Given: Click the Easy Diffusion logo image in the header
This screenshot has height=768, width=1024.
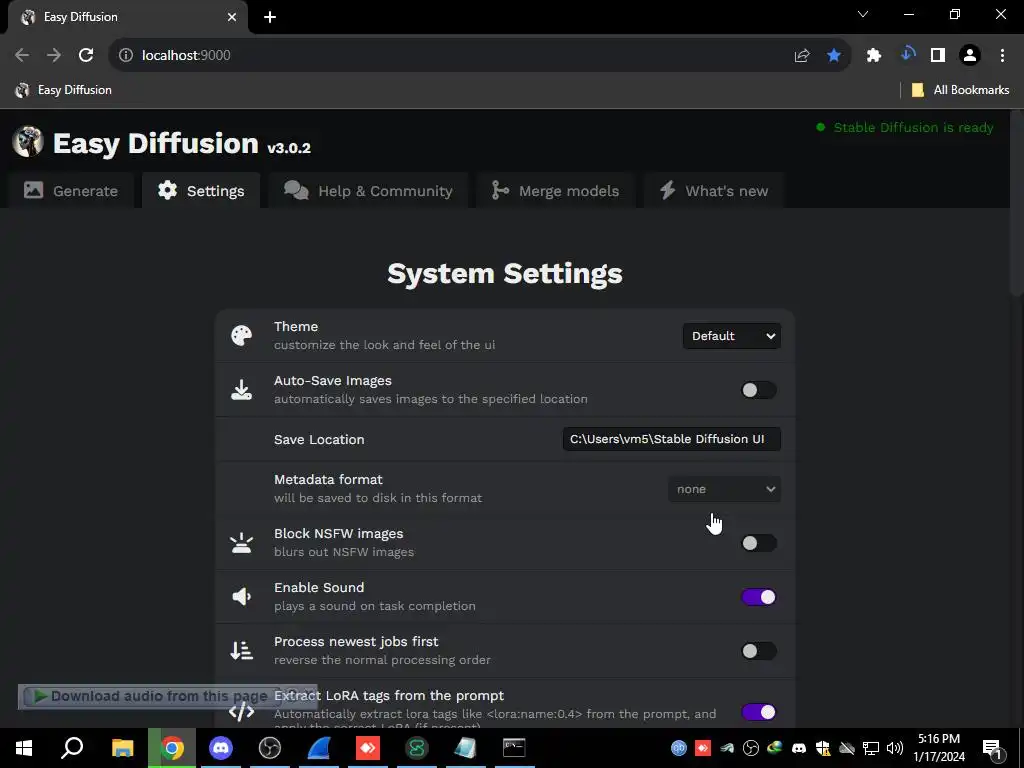Looking at the screenshot, I should pos(27,141).
